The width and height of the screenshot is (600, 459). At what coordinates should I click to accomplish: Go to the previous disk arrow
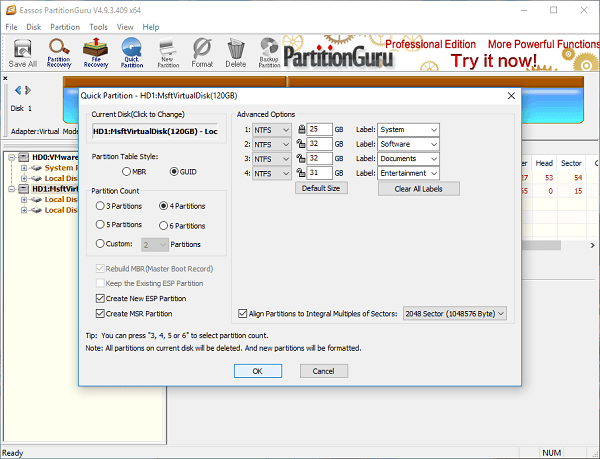click(x=18, y=90)
